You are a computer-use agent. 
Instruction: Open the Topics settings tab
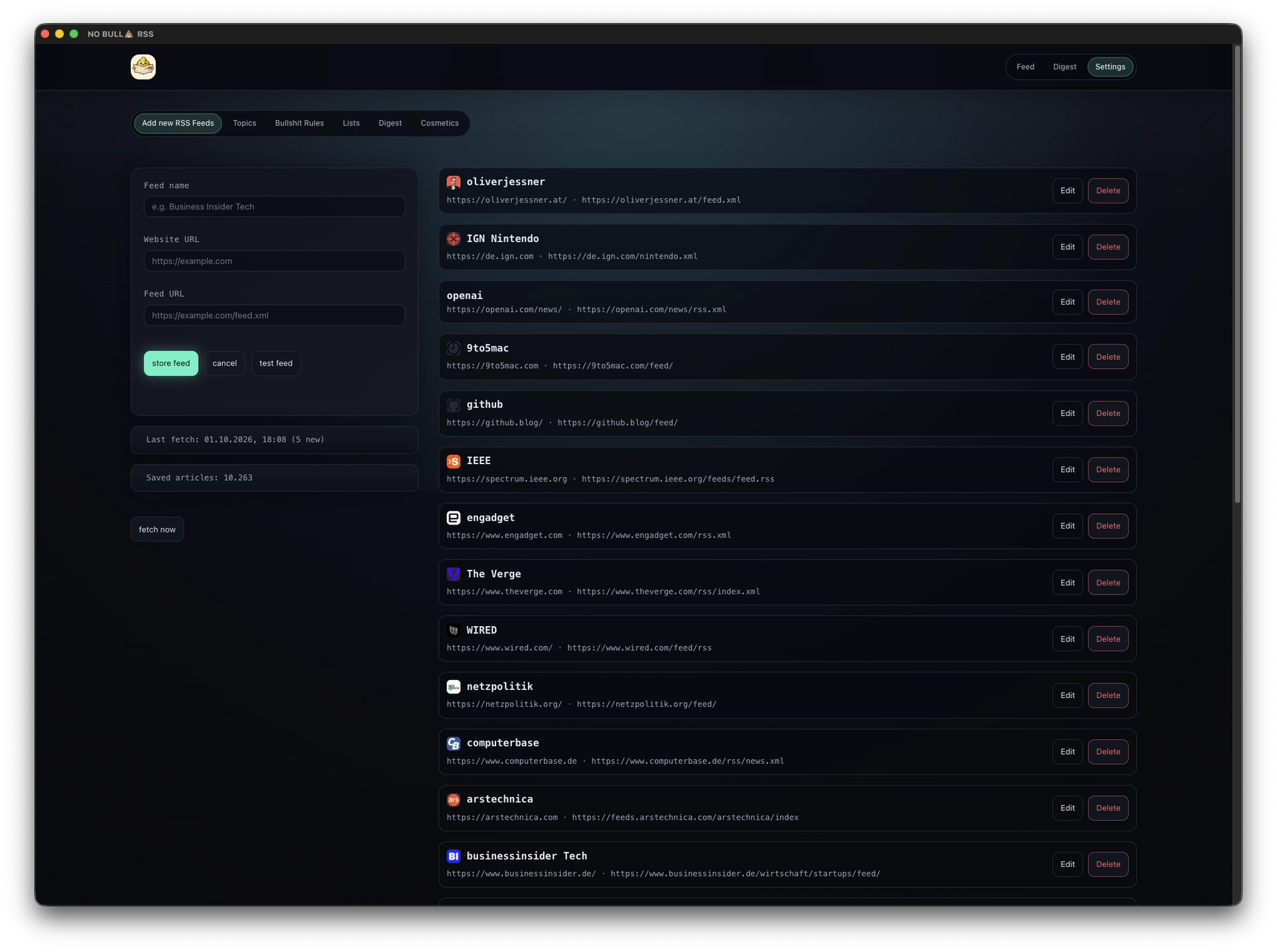click(244, 123)
